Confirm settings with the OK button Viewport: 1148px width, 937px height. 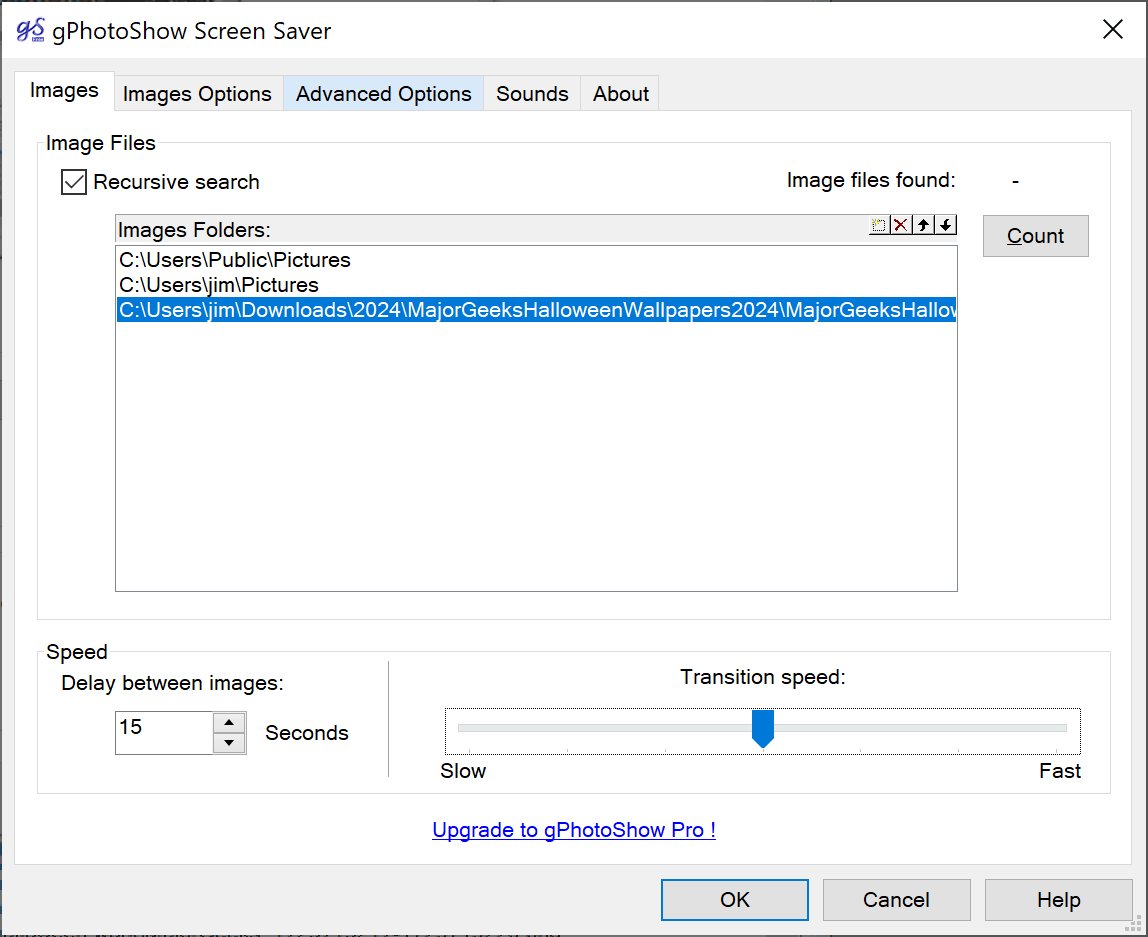[735, 900]
